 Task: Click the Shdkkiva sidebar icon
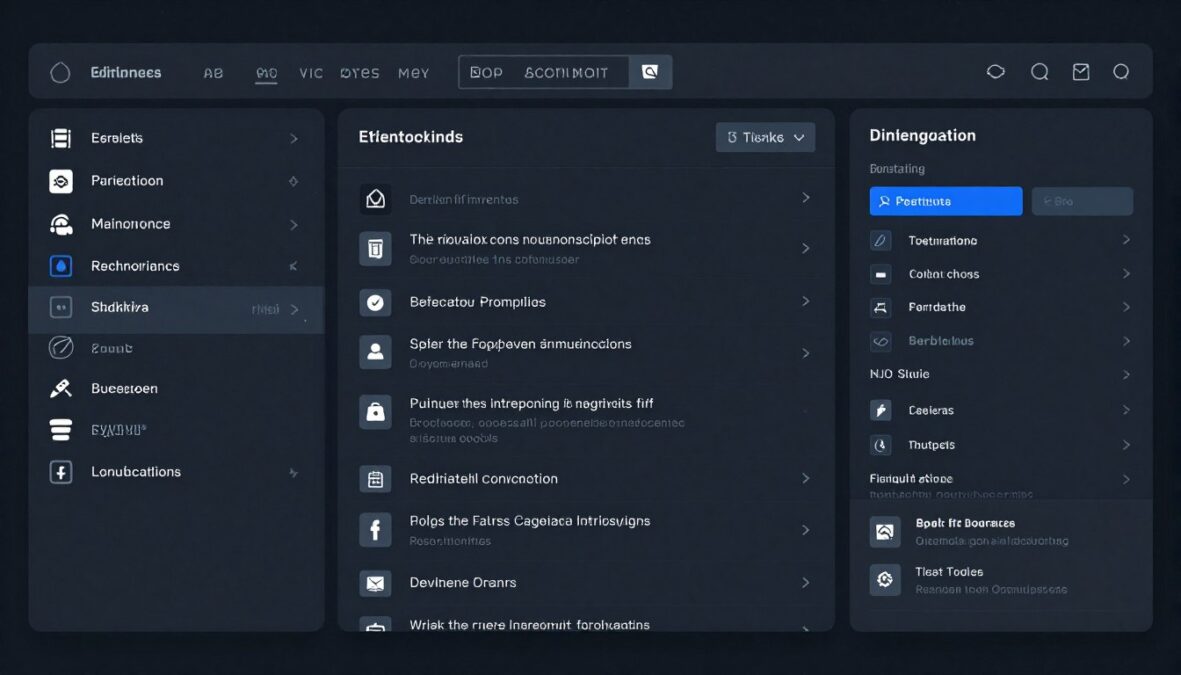[x=61, y=307]
